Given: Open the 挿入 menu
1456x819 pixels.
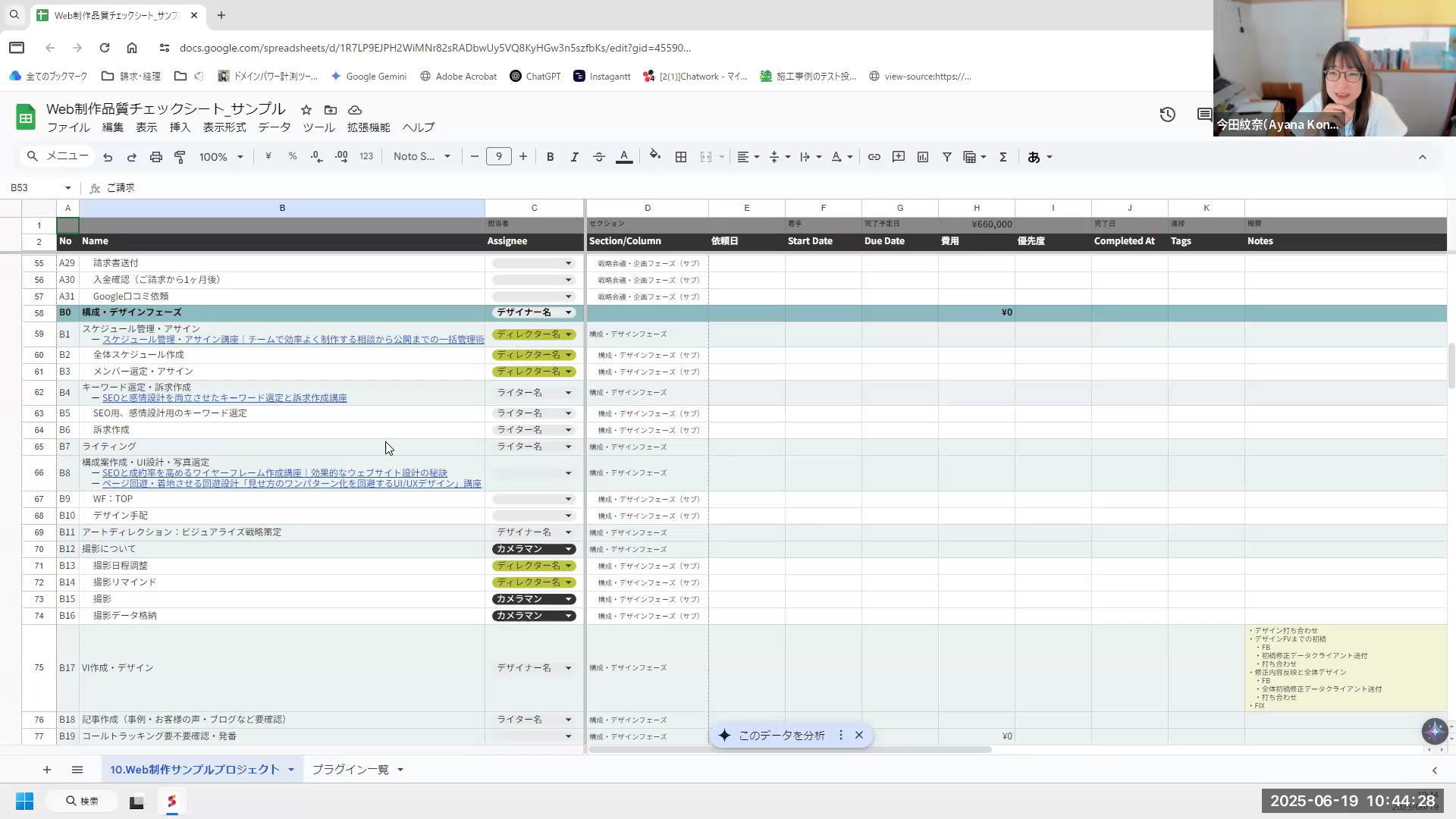Looking at the screenshot, I should (x=180, y=127).
